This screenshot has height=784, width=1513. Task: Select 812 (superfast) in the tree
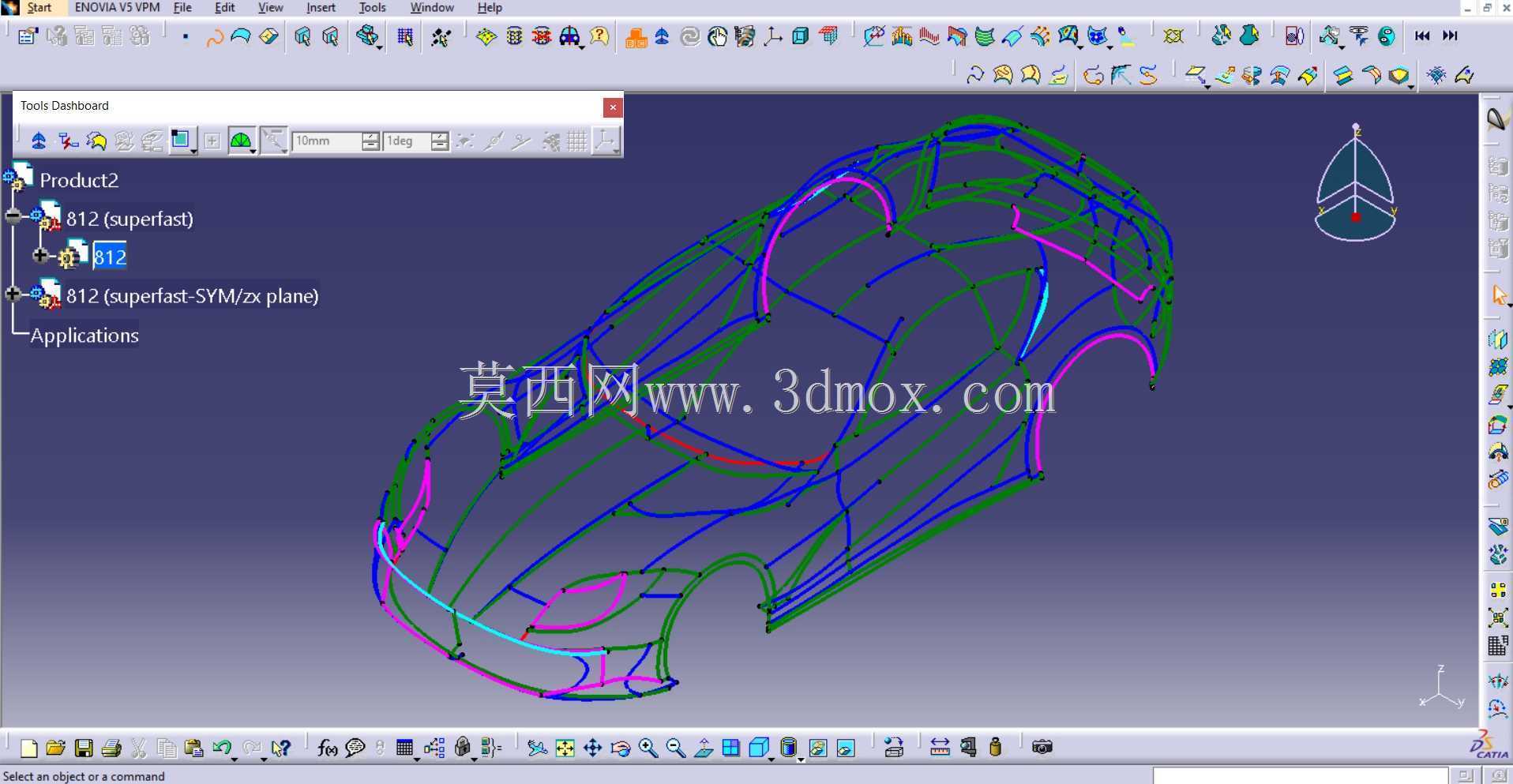click(130, 219)
